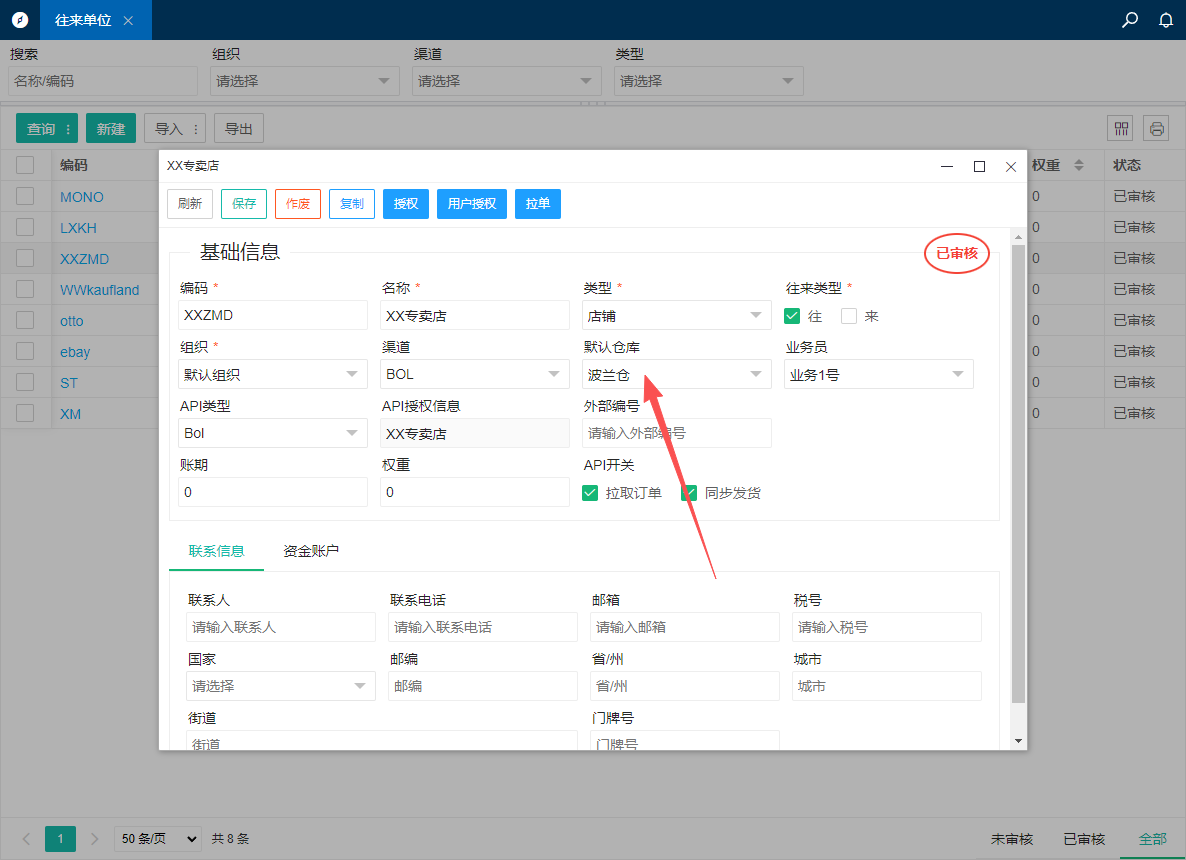Click the app logo icon
This screenshot has width=1186, height=860.
click(x=20, y=20)
